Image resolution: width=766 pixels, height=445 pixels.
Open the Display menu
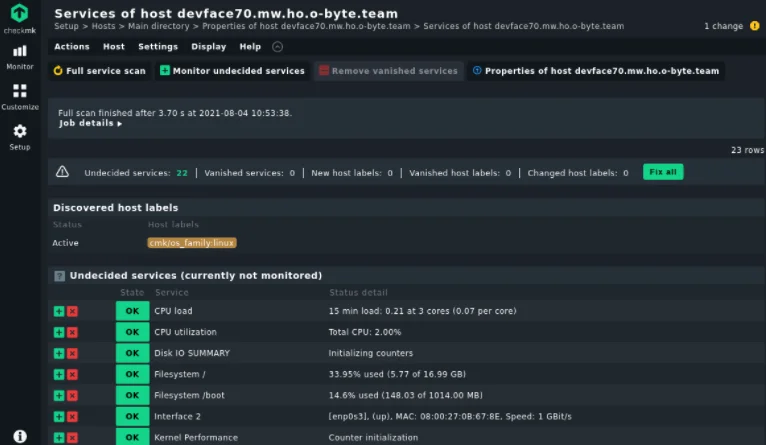[x=208, y=47]
